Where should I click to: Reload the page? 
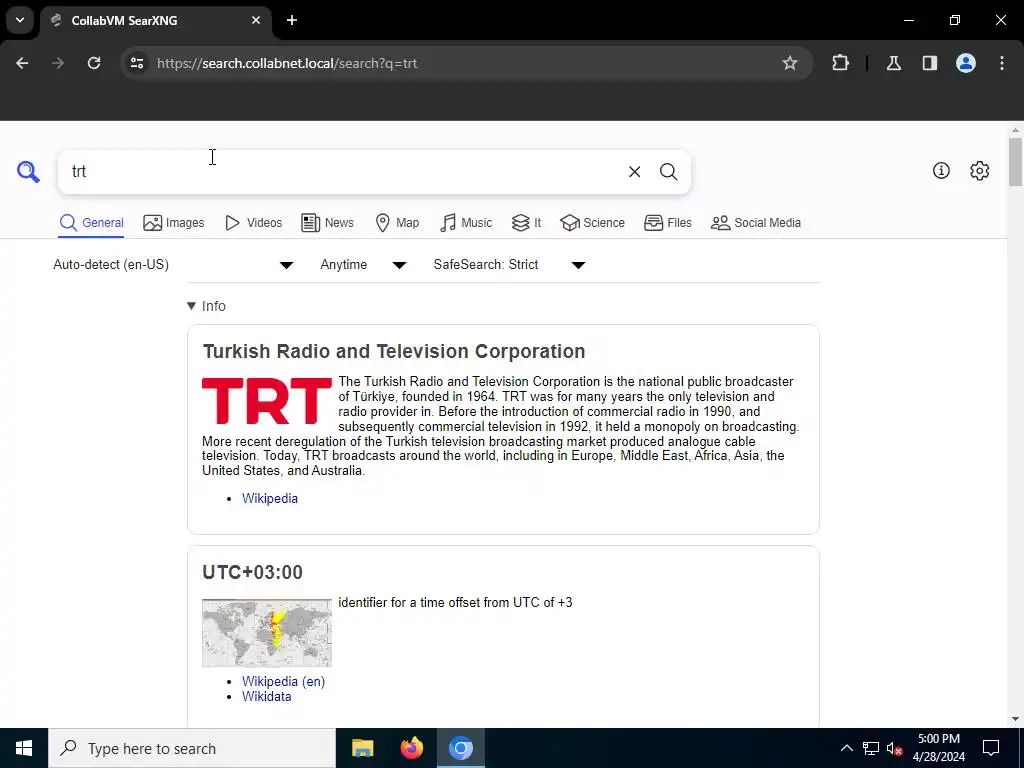point(94,63)
